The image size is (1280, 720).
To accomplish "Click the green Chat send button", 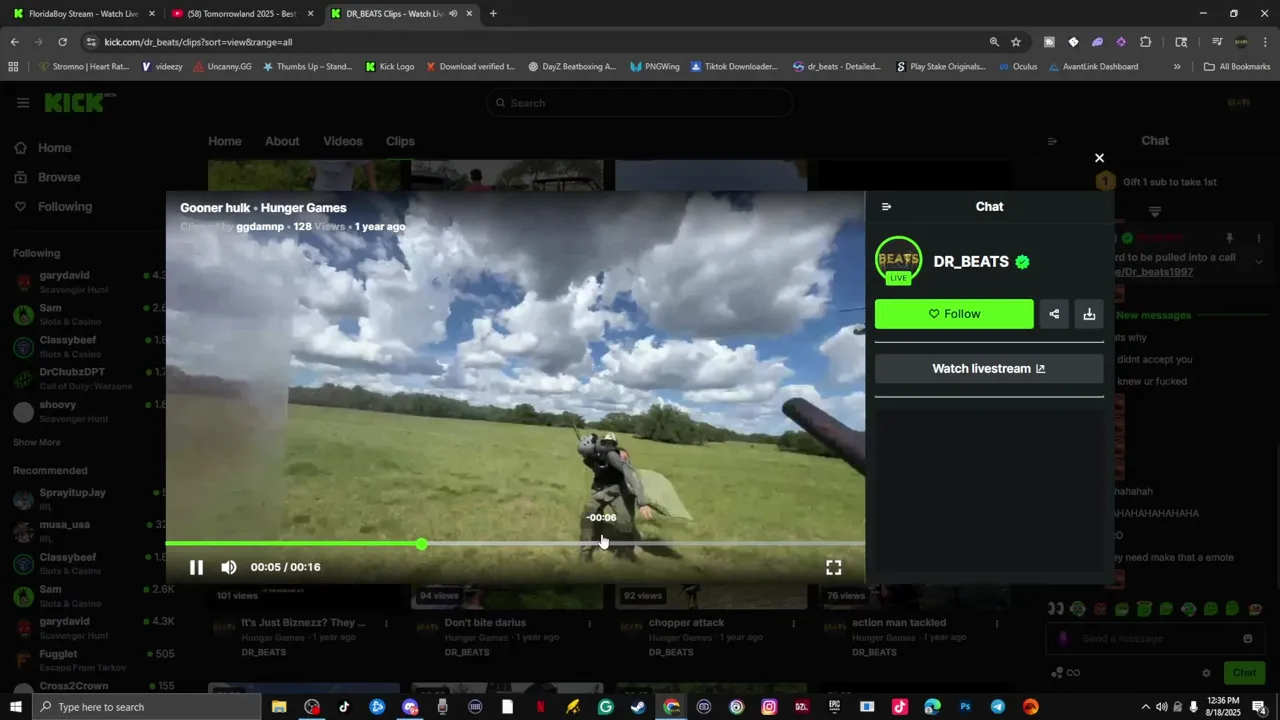I will [x=1244, y=673].
